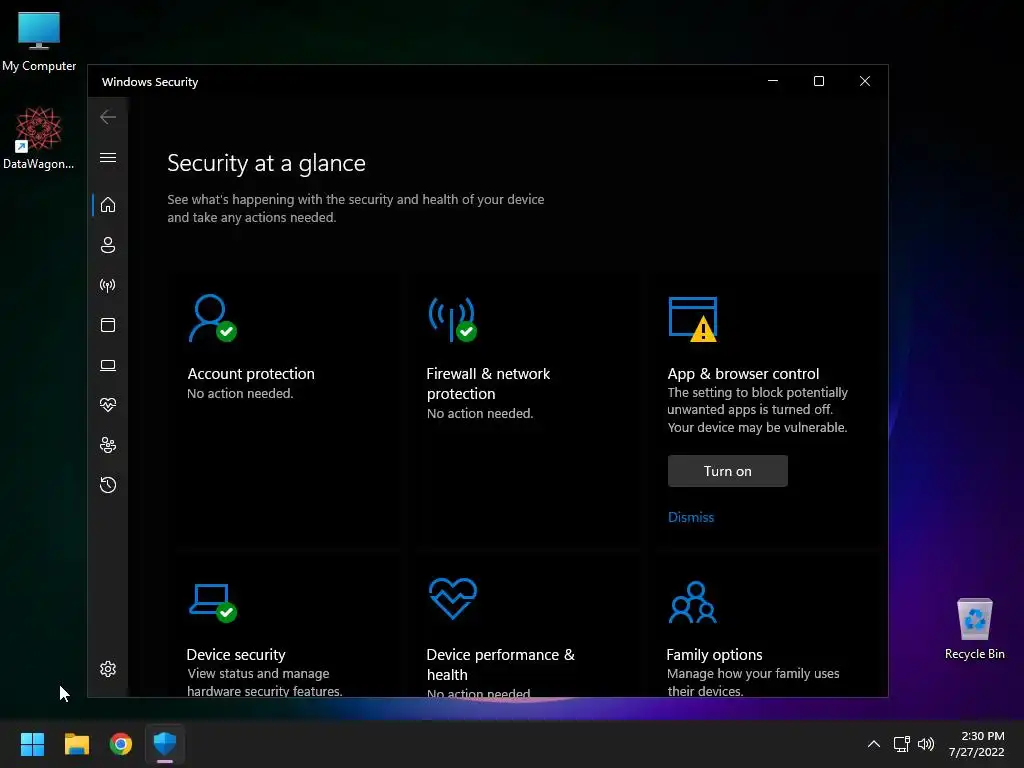Close the Windows Security window

tap(865, 81)
